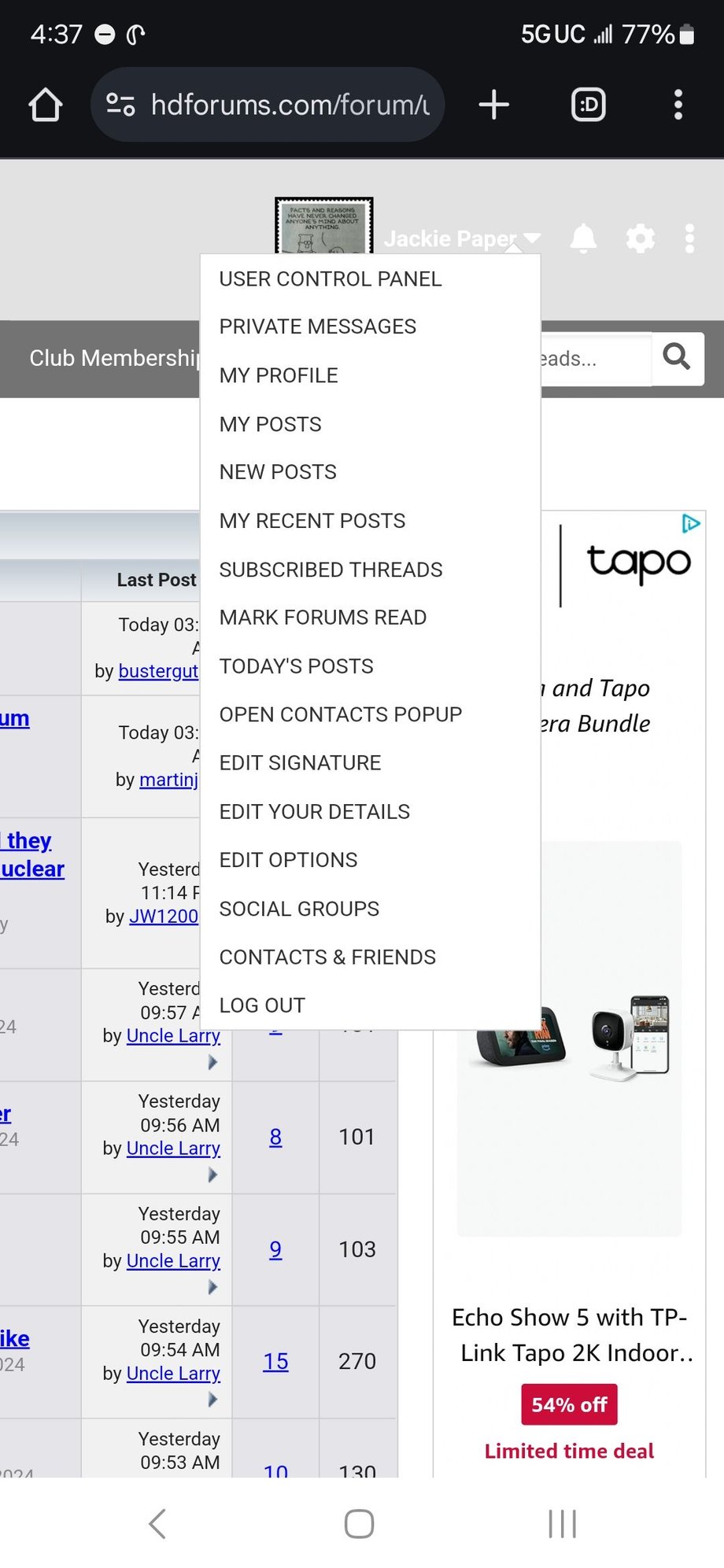The image size is (724, 1568).
Task: Open Private Messages from the menu
Action: 318,327
